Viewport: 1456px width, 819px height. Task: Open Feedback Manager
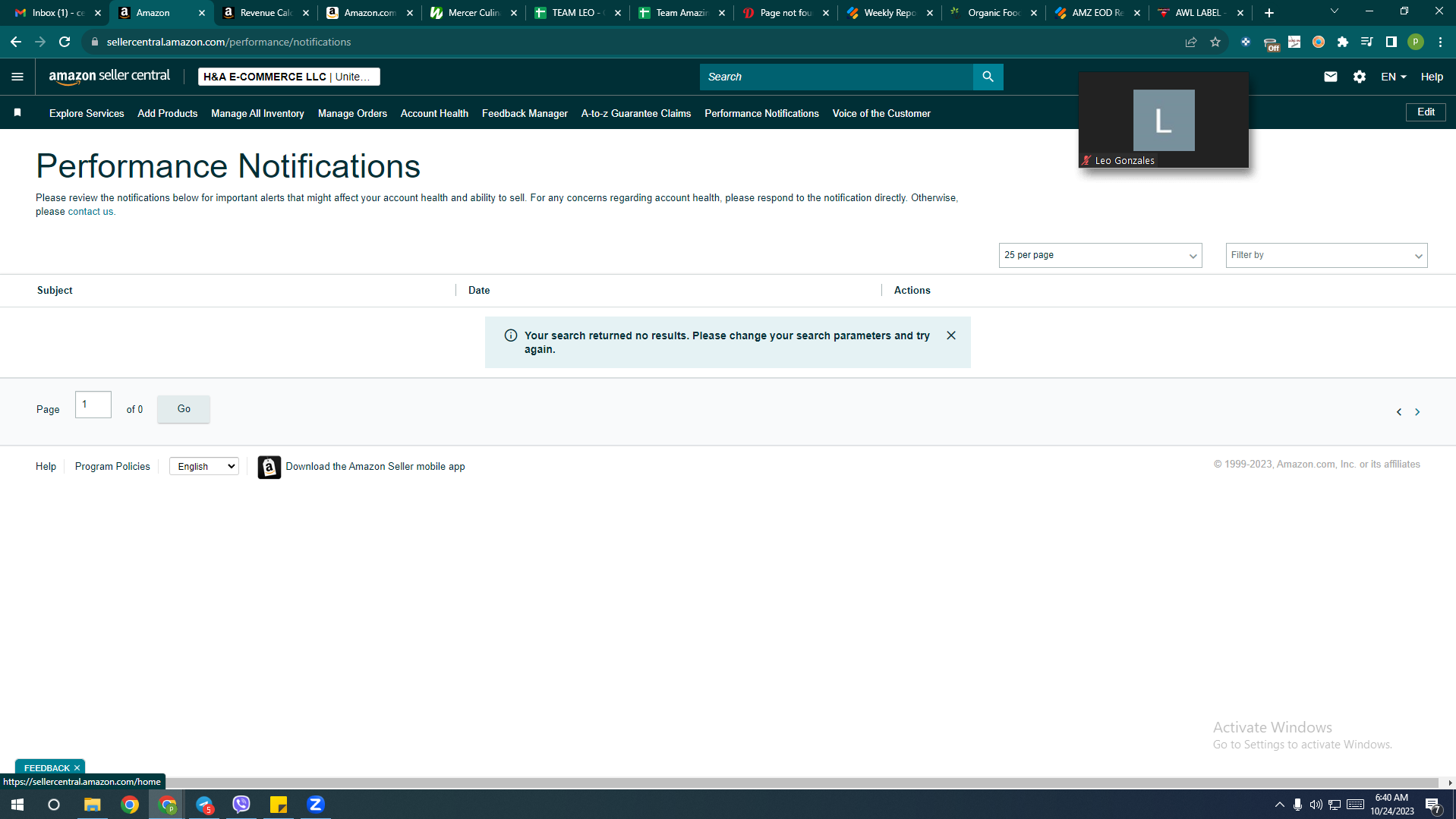[525, 113]
